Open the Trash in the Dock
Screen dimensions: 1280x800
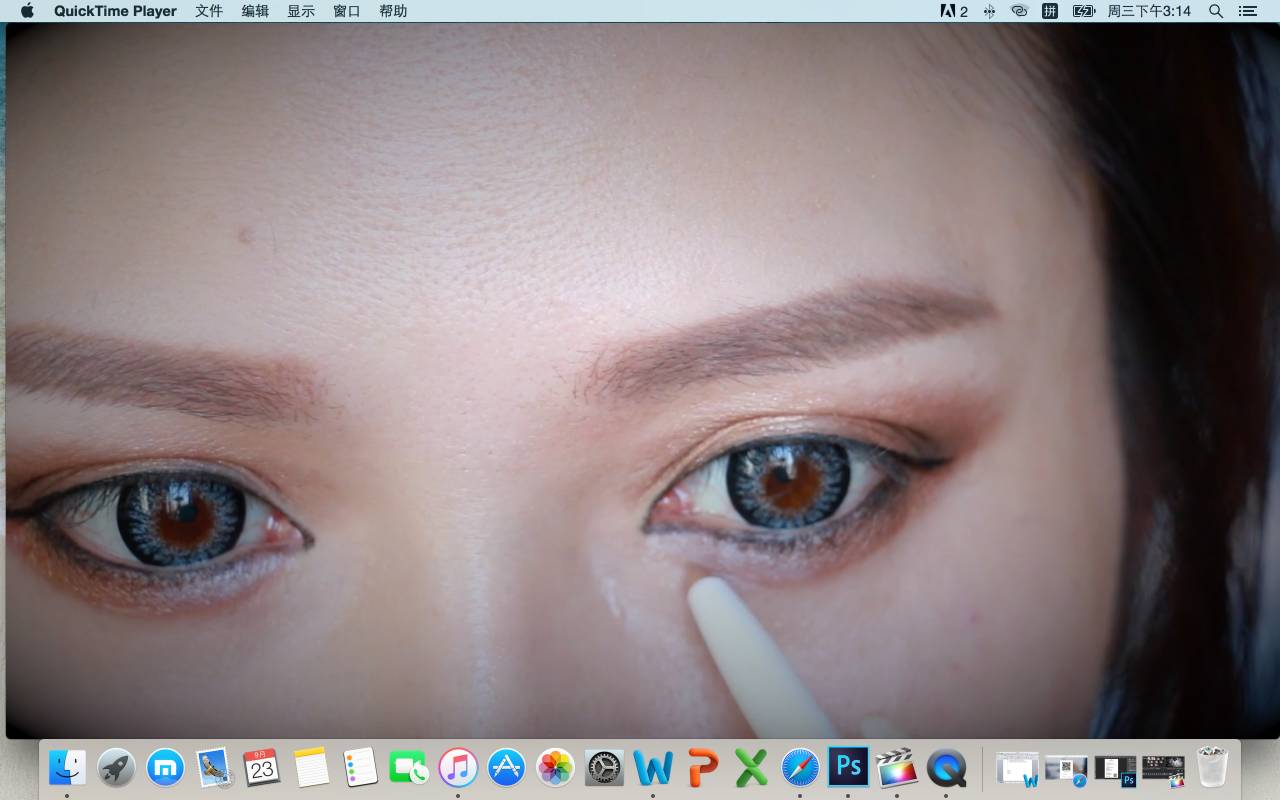(1212, 768)
